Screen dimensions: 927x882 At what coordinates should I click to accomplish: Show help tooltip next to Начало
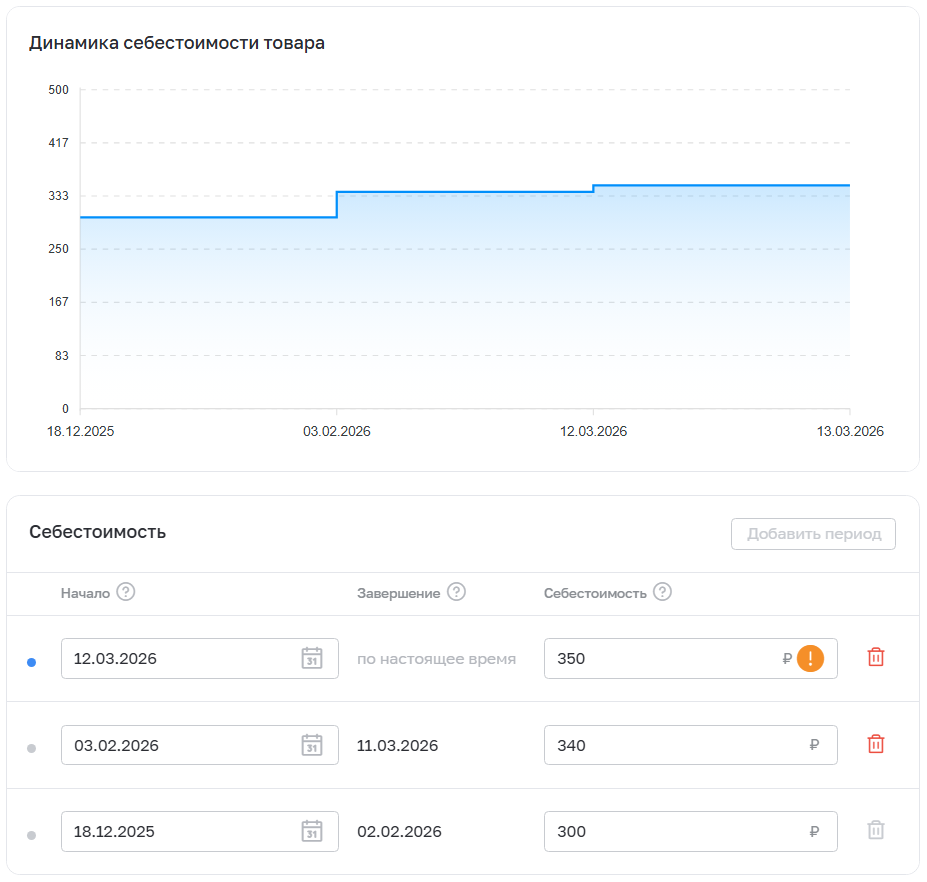click(x=125, y=592)
